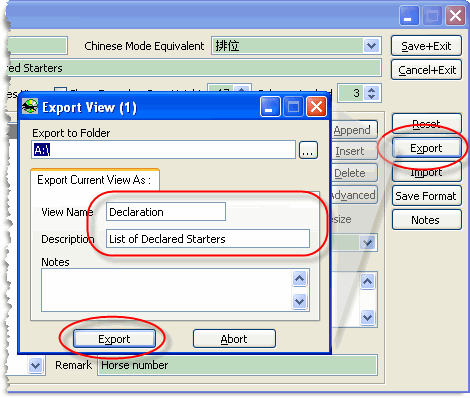Increase the value 3 with spinner up arrow

372,89
